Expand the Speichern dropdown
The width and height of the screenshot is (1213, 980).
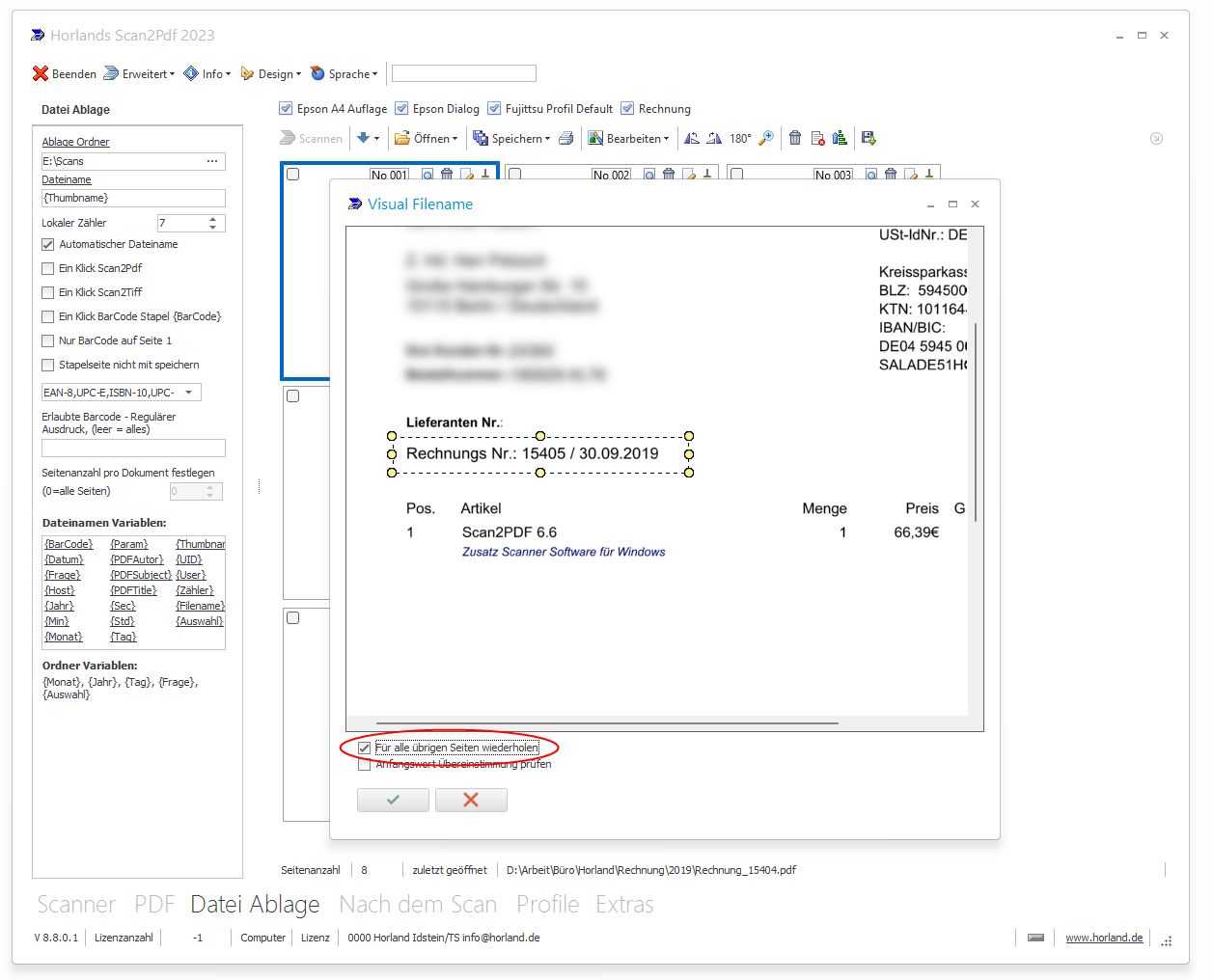pos(547,139)
